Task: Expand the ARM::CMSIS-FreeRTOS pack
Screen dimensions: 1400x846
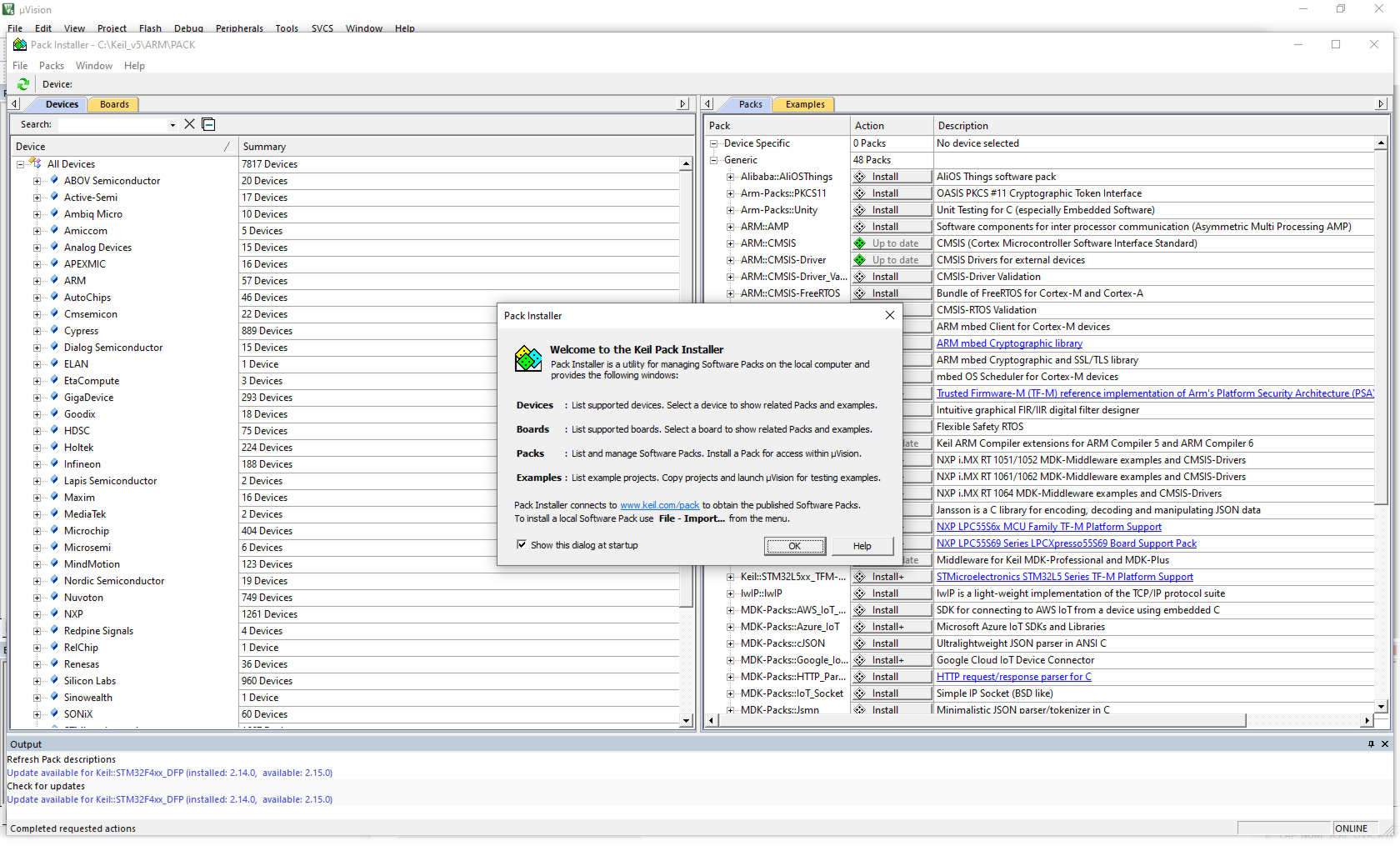Action: coord(730,293)
